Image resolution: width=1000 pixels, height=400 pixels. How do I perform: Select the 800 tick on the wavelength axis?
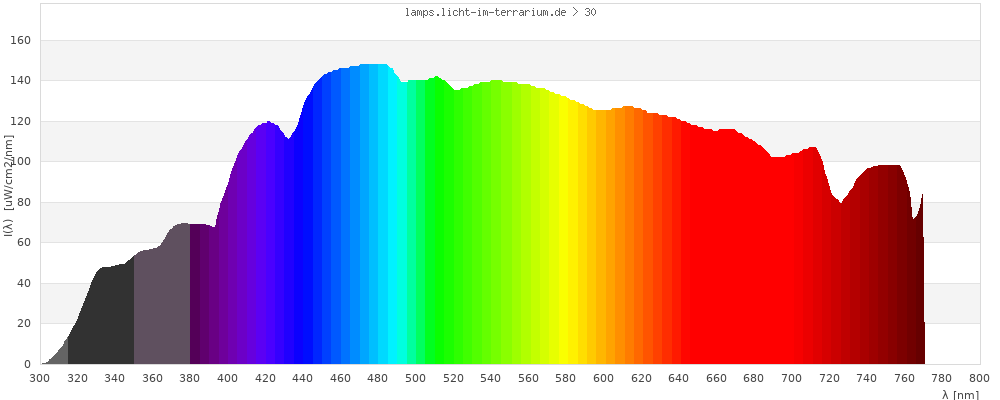[x=979, y=378]
